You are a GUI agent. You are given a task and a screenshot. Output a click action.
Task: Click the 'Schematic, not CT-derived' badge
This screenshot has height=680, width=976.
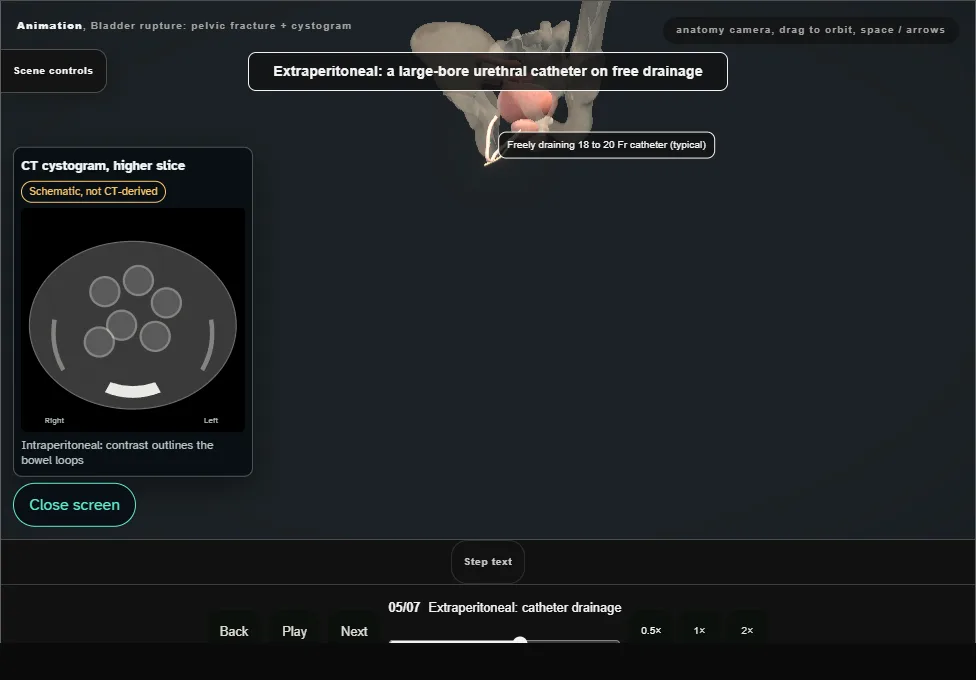coord(93,192)
